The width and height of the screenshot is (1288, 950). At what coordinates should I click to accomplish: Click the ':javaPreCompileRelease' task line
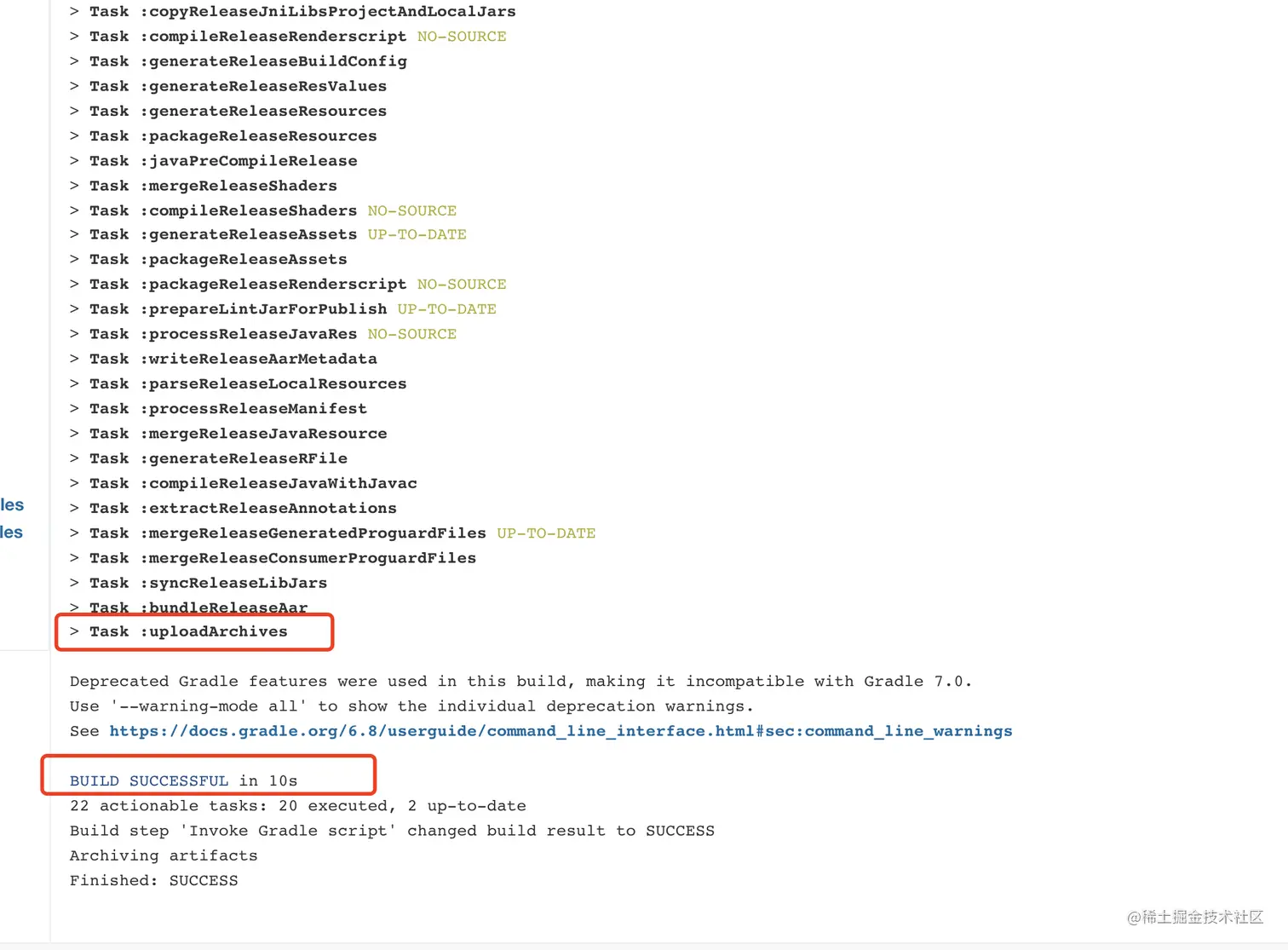pyautogui.click(x=214, y=161)
